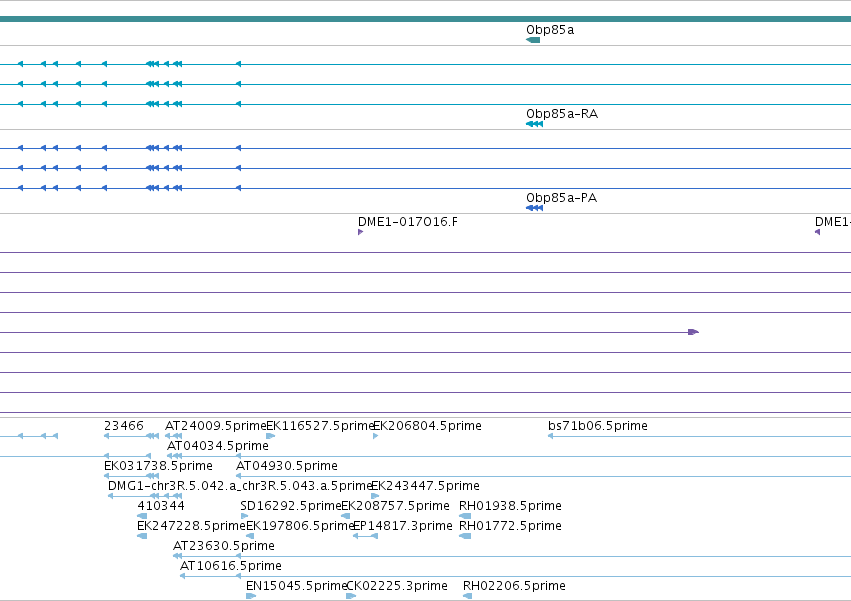Select the EK208757.5prime feature block
The image size is (851, 601).
345,516
